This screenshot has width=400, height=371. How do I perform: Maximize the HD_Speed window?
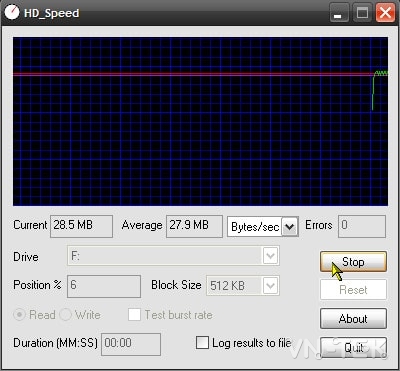pos(362,13)
